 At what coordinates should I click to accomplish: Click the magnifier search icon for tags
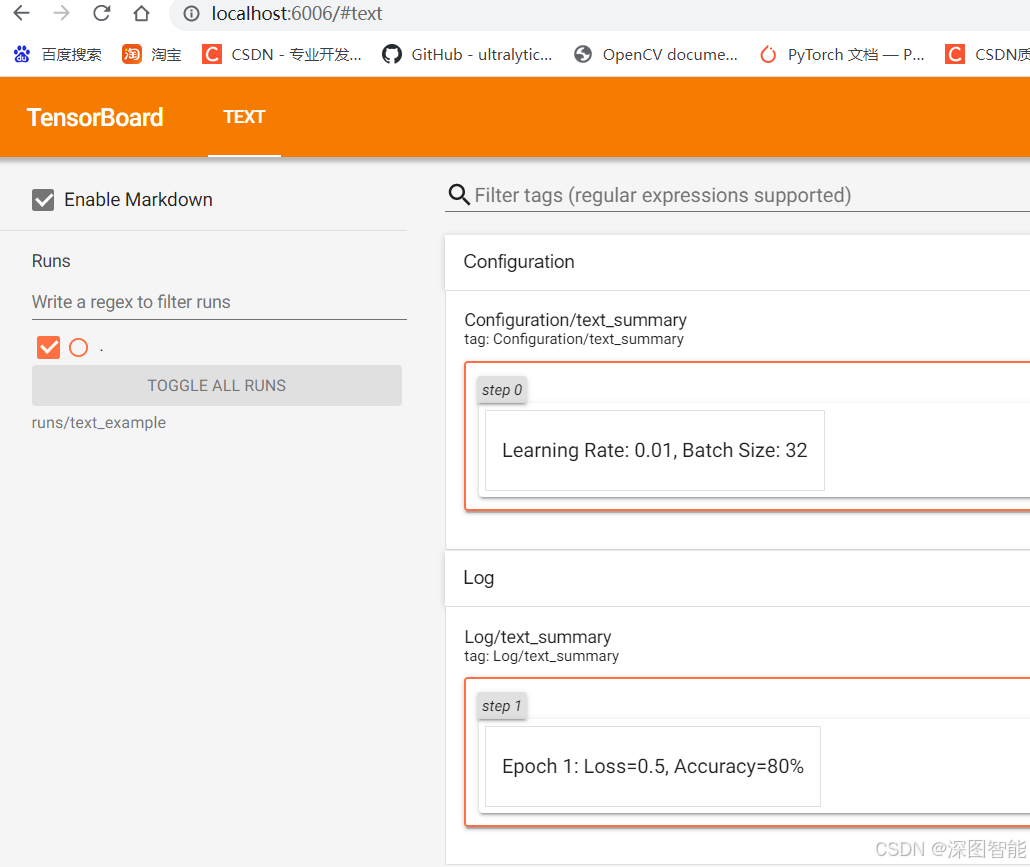pos(459,195)
